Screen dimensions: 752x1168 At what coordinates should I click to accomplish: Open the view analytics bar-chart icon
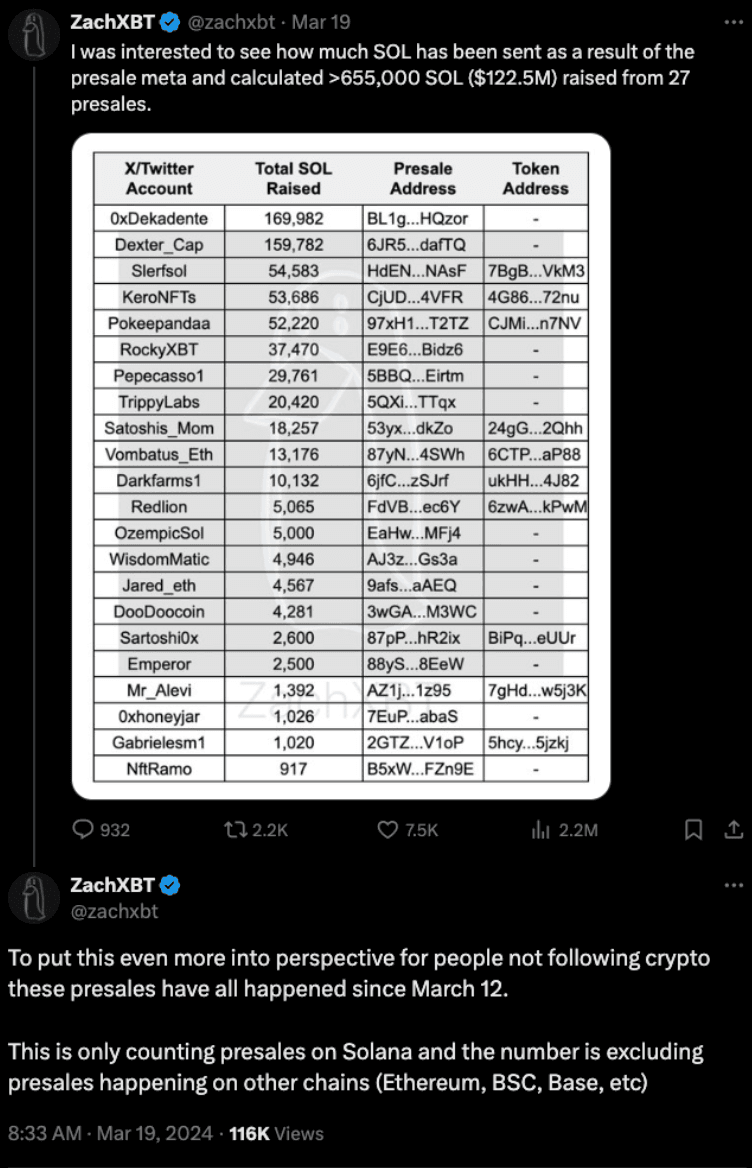coord(541,830)
